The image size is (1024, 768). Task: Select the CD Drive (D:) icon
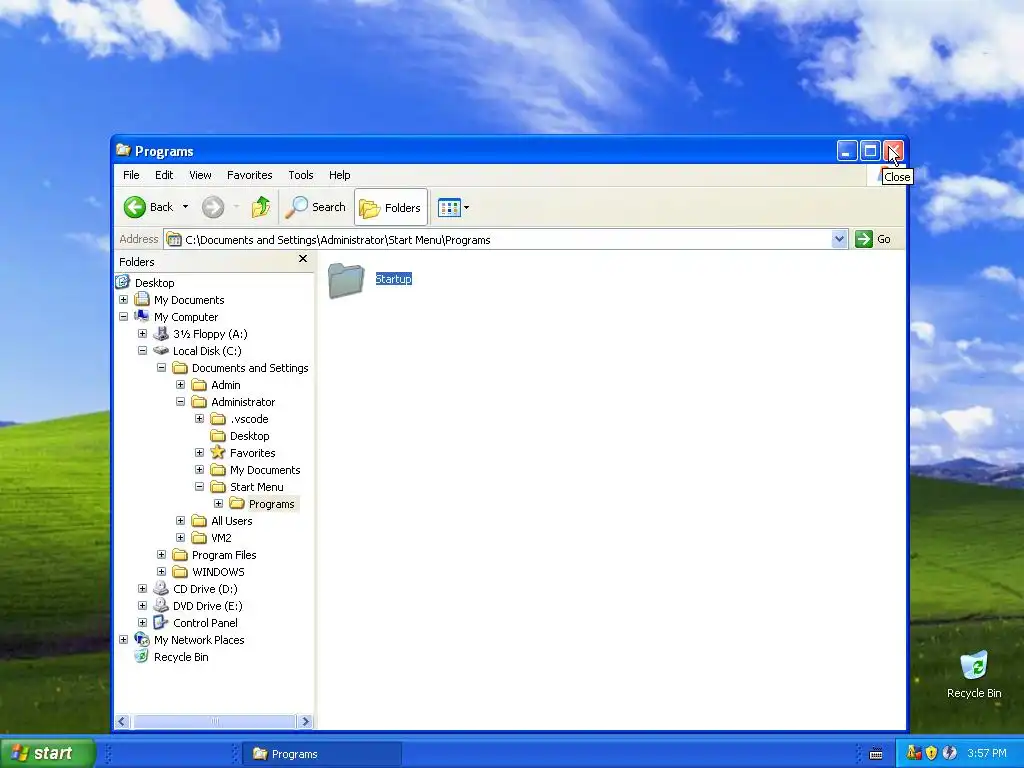161,588
